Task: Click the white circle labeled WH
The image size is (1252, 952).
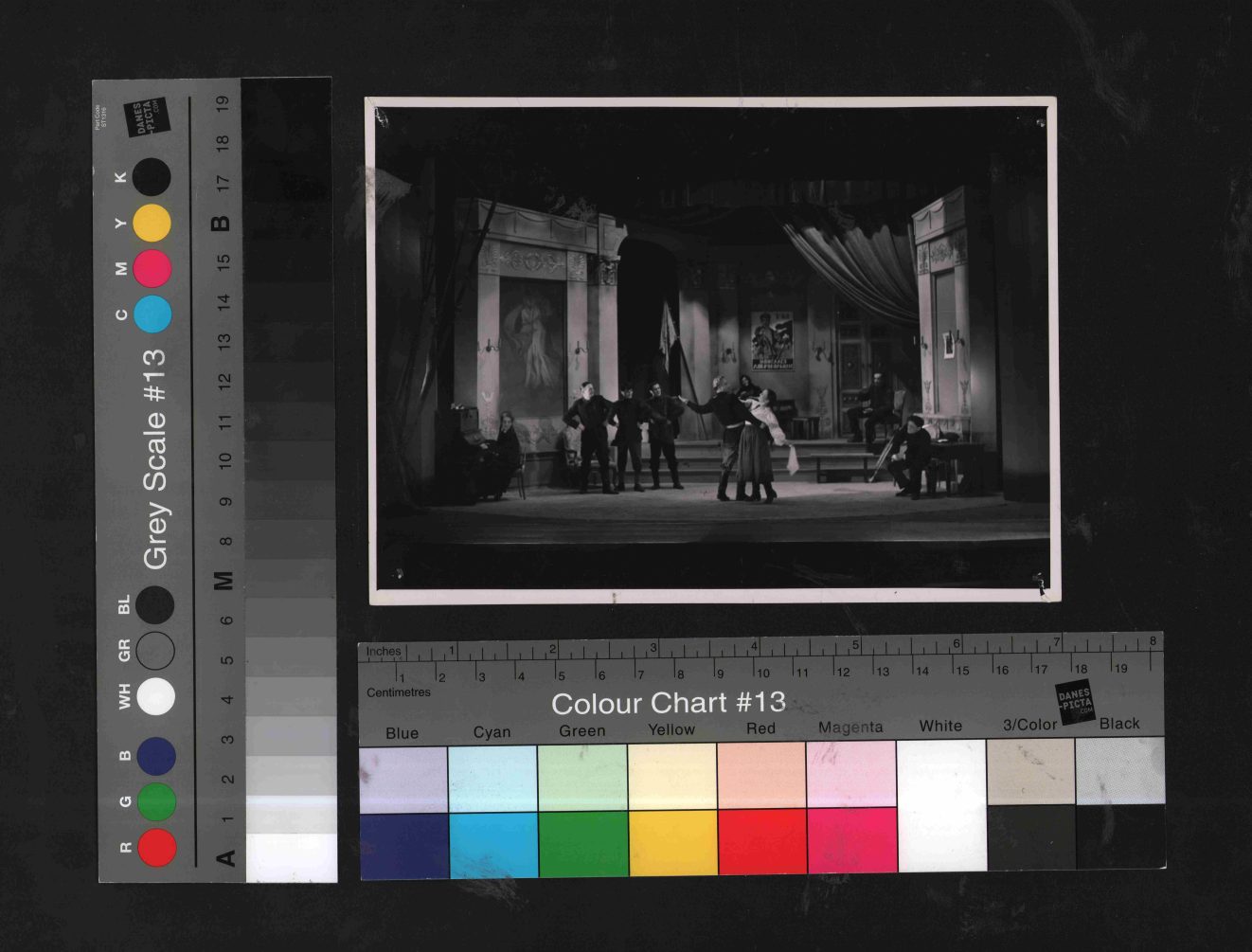Action: (x=156, y=696)
